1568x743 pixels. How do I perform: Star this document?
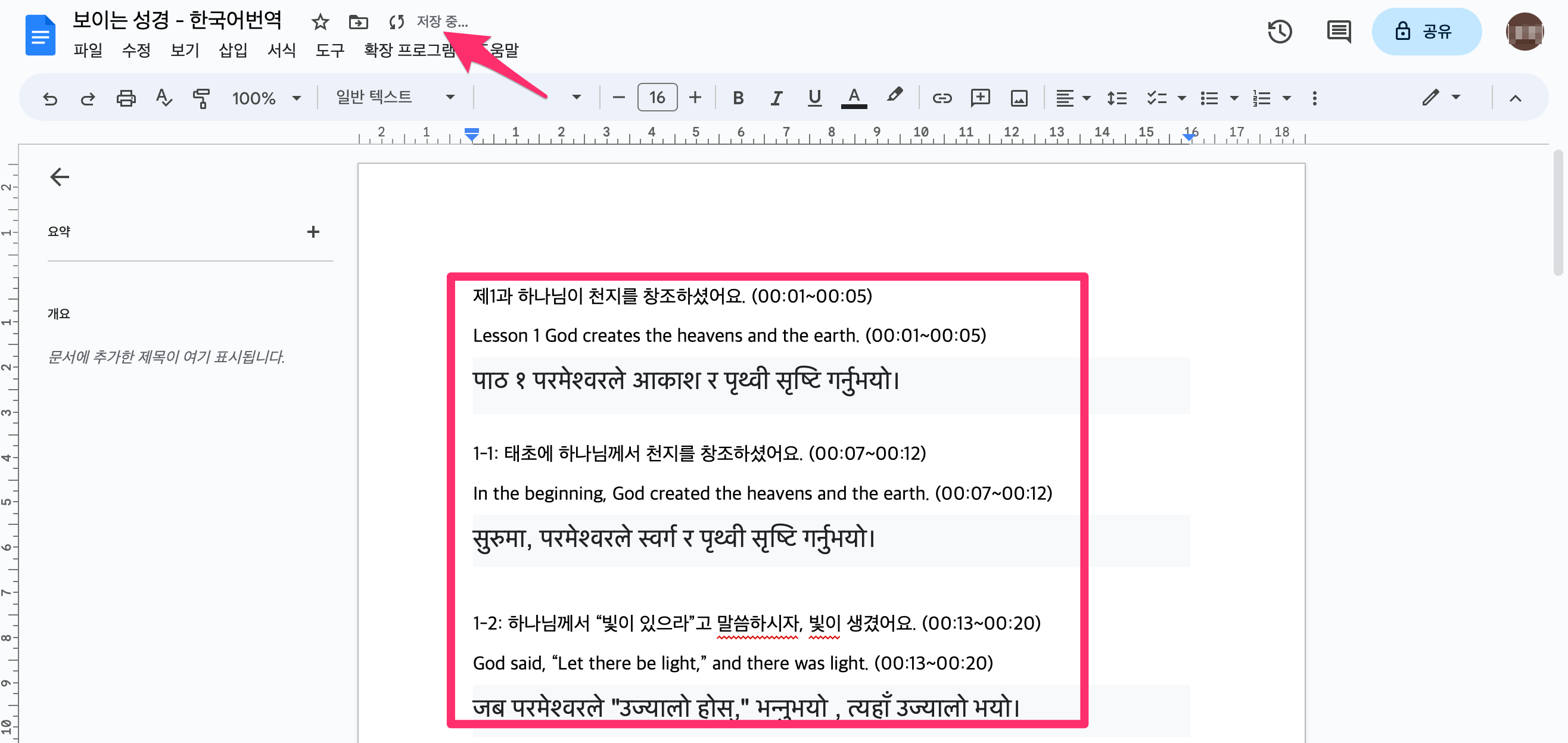320,23
